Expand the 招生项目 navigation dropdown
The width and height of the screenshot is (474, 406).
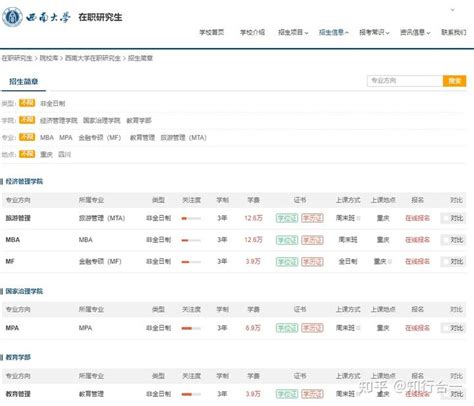[x=293, y=32]
